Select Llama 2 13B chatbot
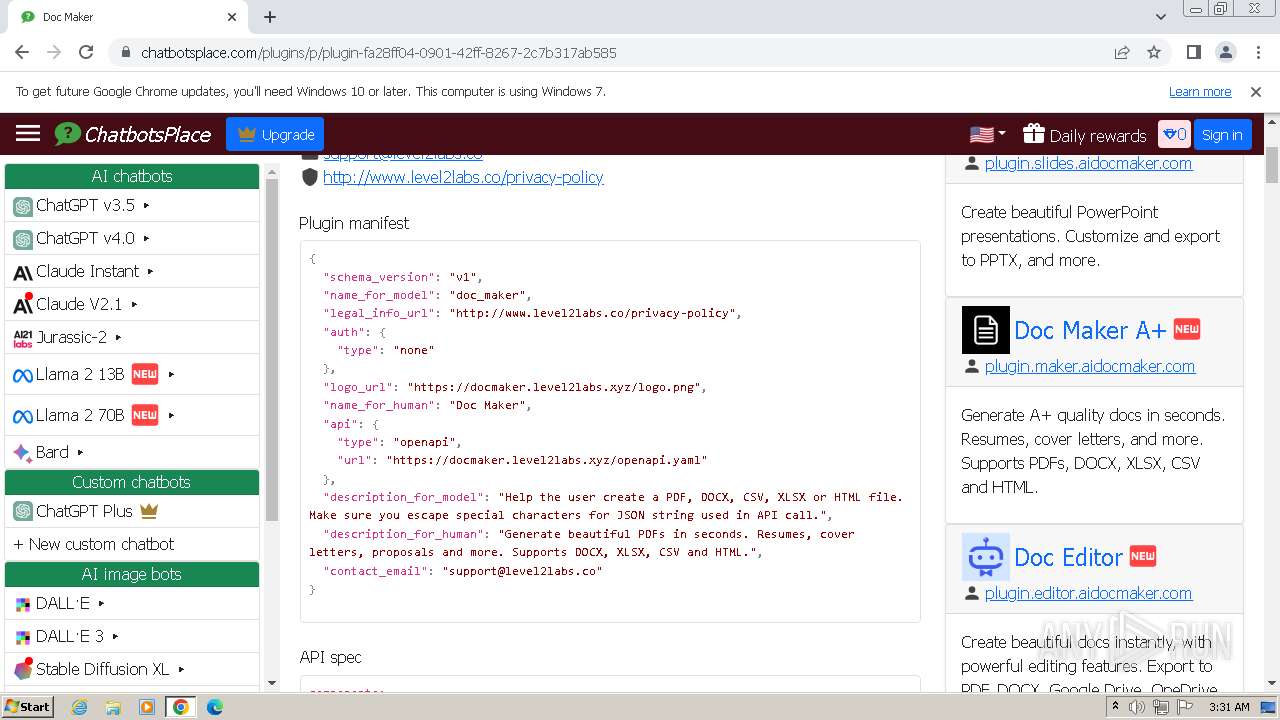Screen dimensions: 1280x720 (80, 374)
